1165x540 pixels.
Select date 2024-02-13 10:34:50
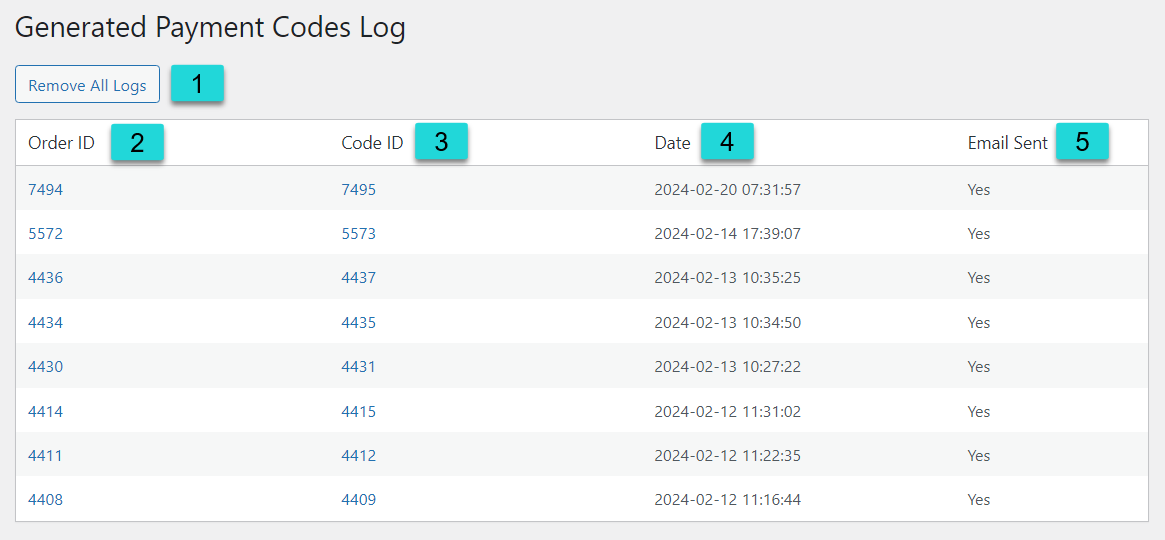click(727, 322)
